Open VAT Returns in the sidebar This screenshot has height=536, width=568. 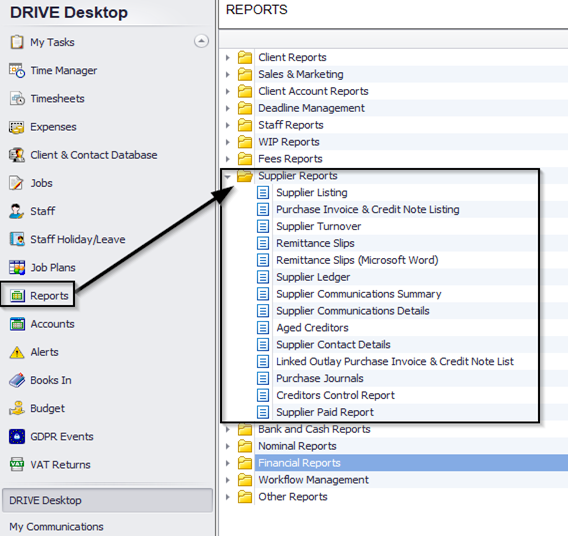click(60, 465)
